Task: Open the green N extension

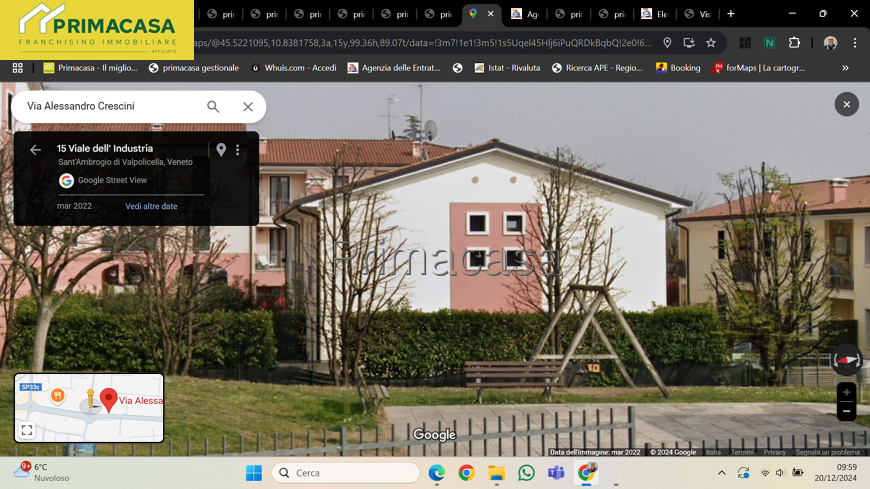Action: click(770, 43)
